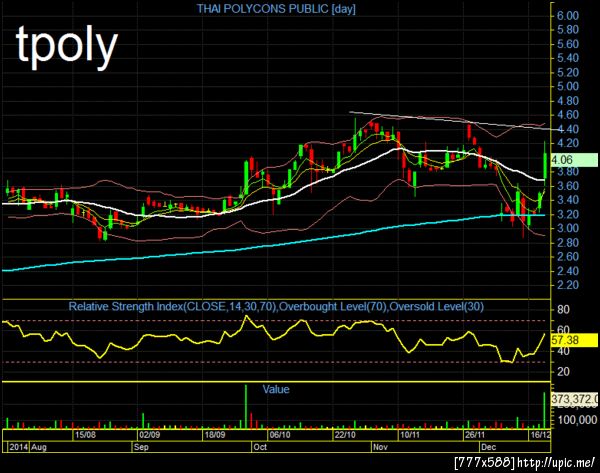Click the latest large green candlestick near 4.06

545,166
